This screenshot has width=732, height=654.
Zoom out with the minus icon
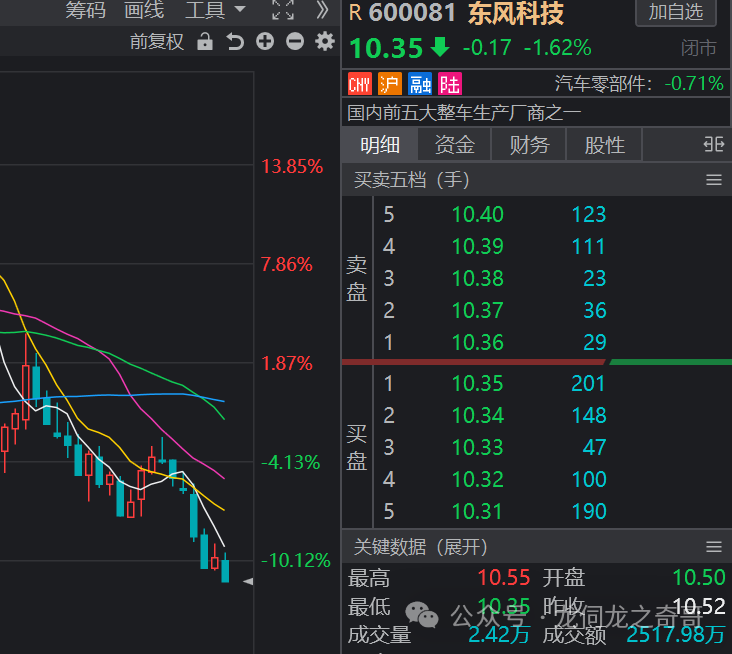click(295, 42)
